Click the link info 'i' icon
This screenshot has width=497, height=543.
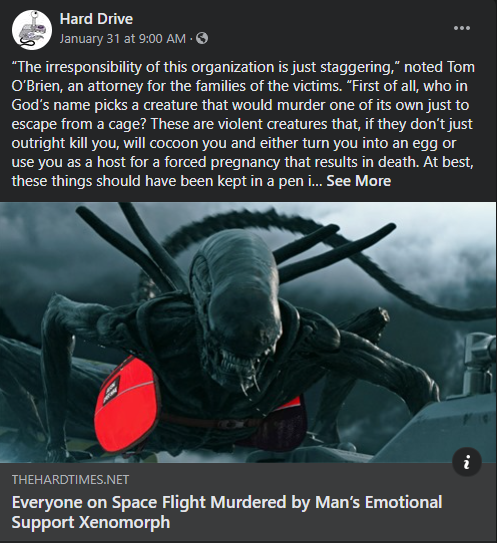pos(467,462)
